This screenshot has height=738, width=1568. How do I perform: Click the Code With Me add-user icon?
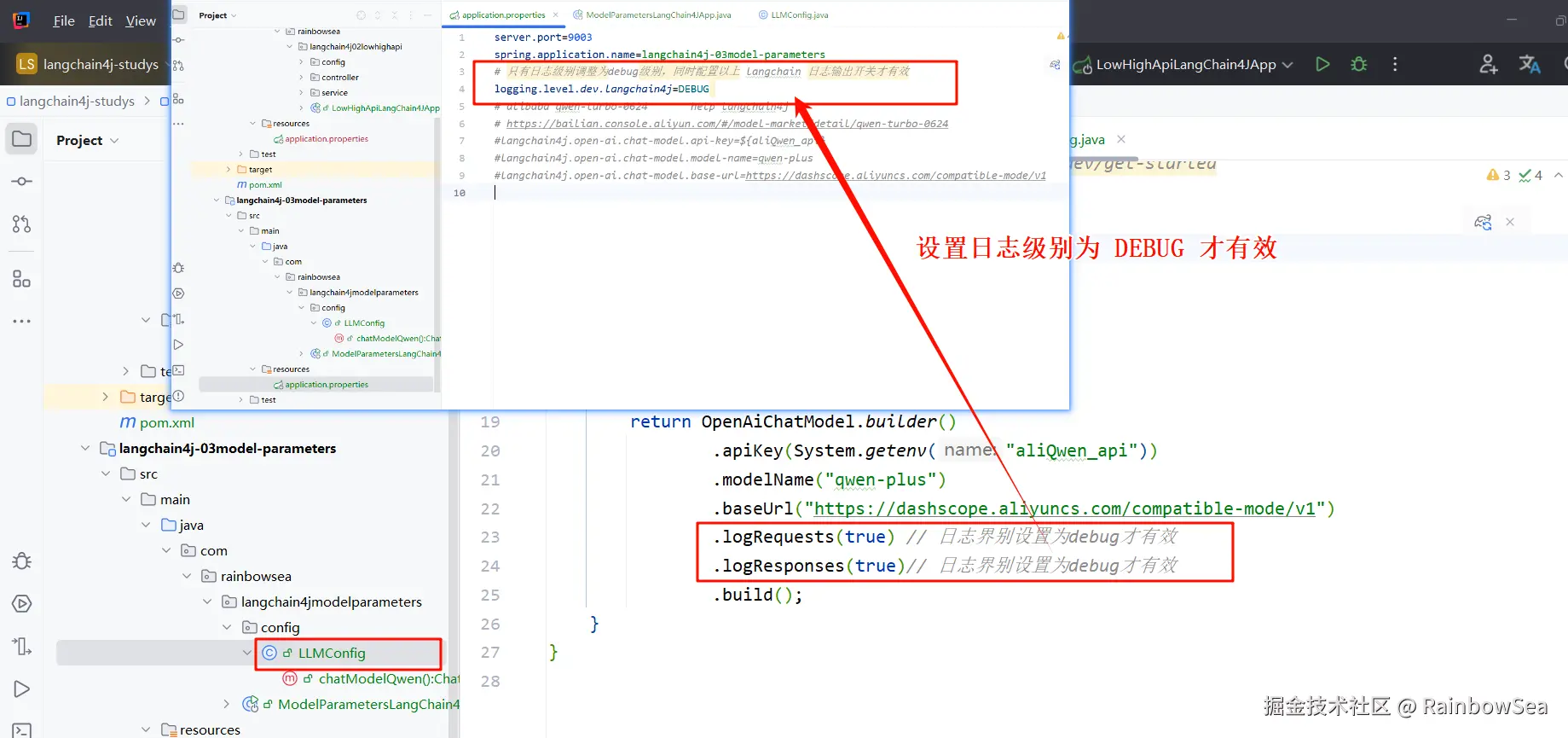point(1489,64)
